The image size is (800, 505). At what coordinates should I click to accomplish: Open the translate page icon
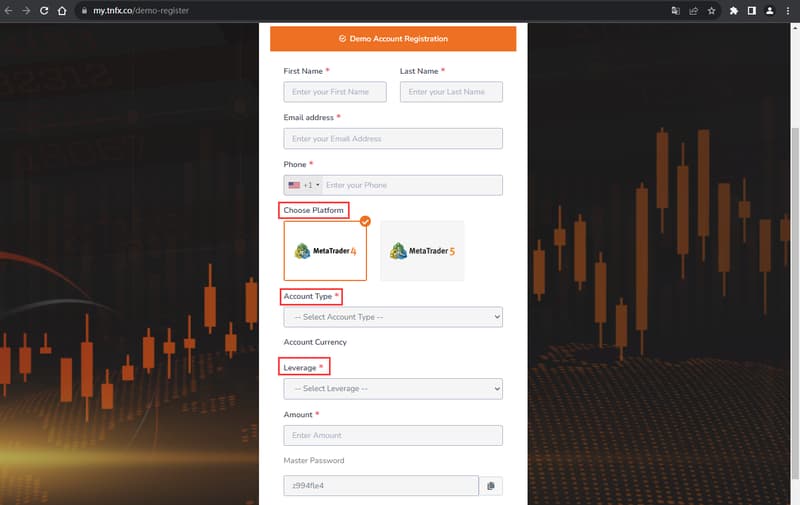(676, 11)
